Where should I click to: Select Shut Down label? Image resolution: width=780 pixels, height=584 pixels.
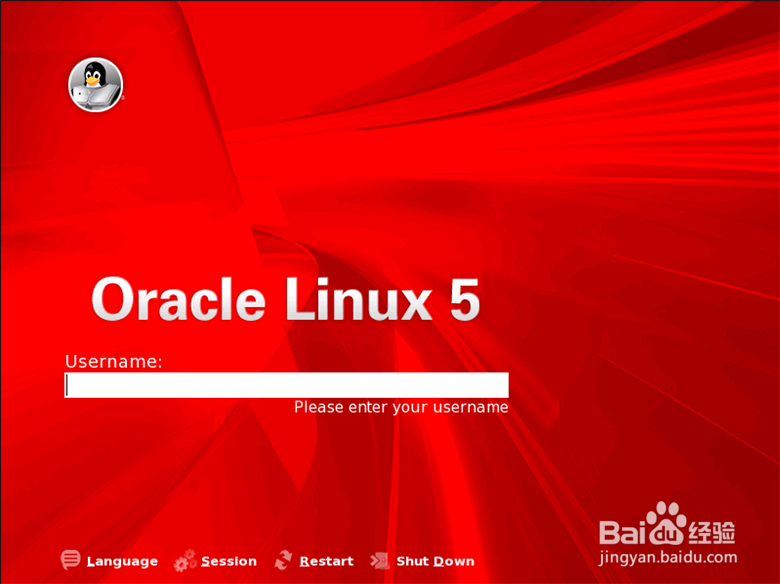click(435, 561)
